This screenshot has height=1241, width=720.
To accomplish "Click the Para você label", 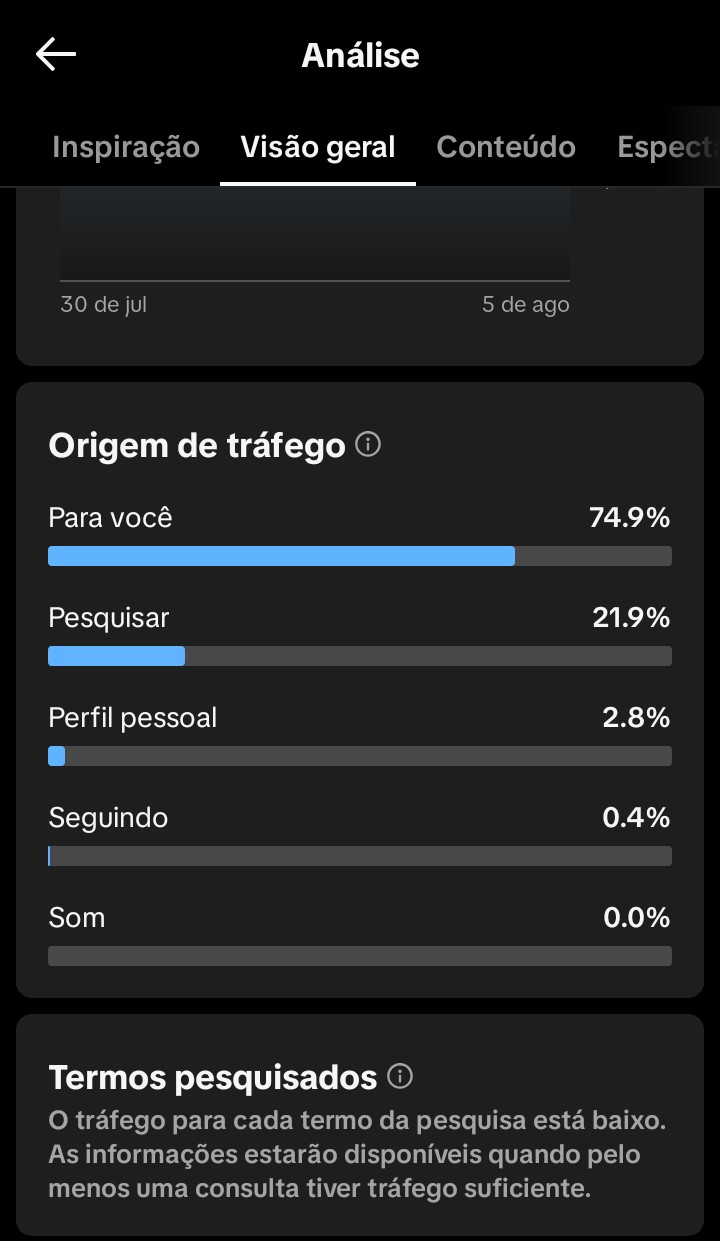I will [x=110, y=518].
